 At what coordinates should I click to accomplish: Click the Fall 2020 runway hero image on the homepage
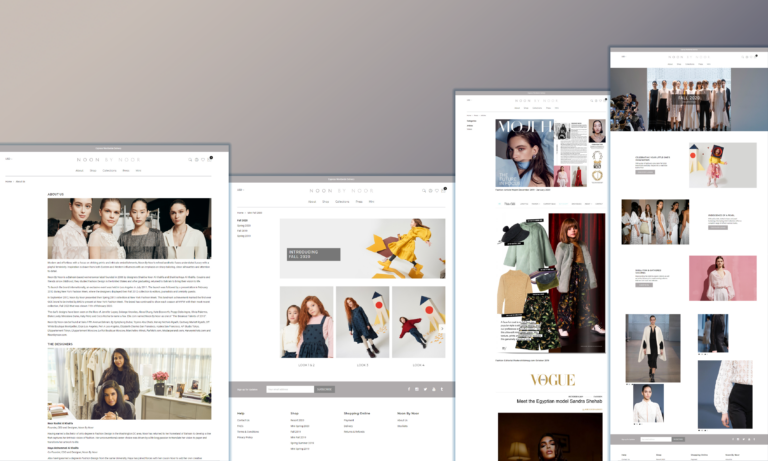689,99
